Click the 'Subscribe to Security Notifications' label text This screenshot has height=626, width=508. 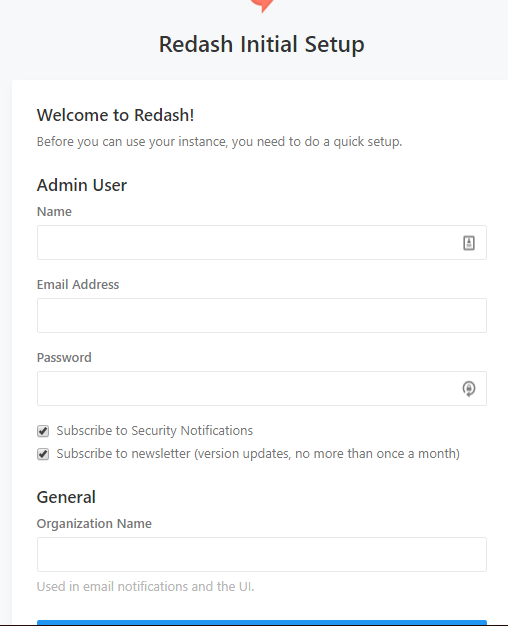coord(155,431)
